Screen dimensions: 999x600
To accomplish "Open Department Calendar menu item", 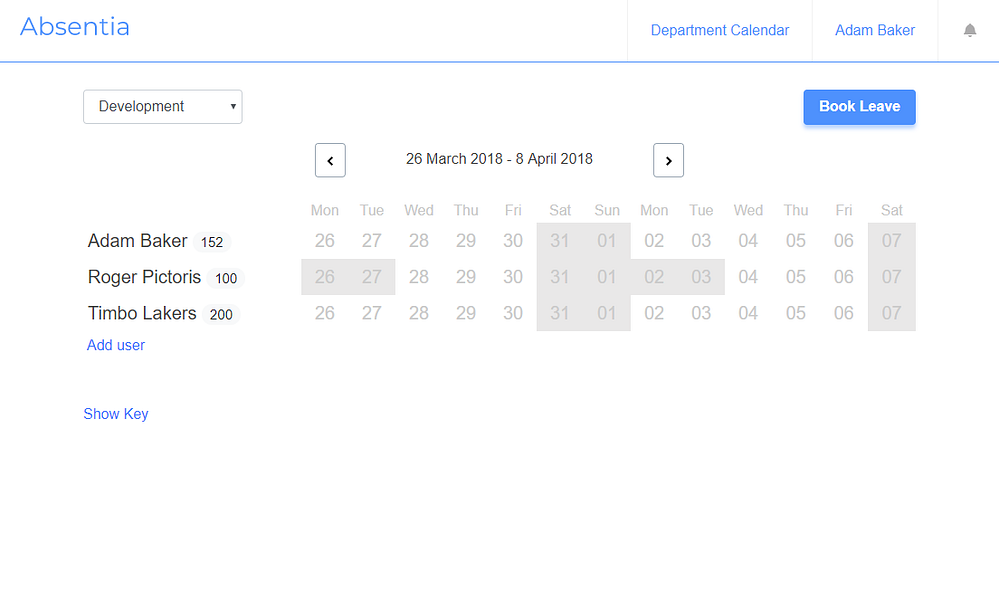I will [719, 31].
